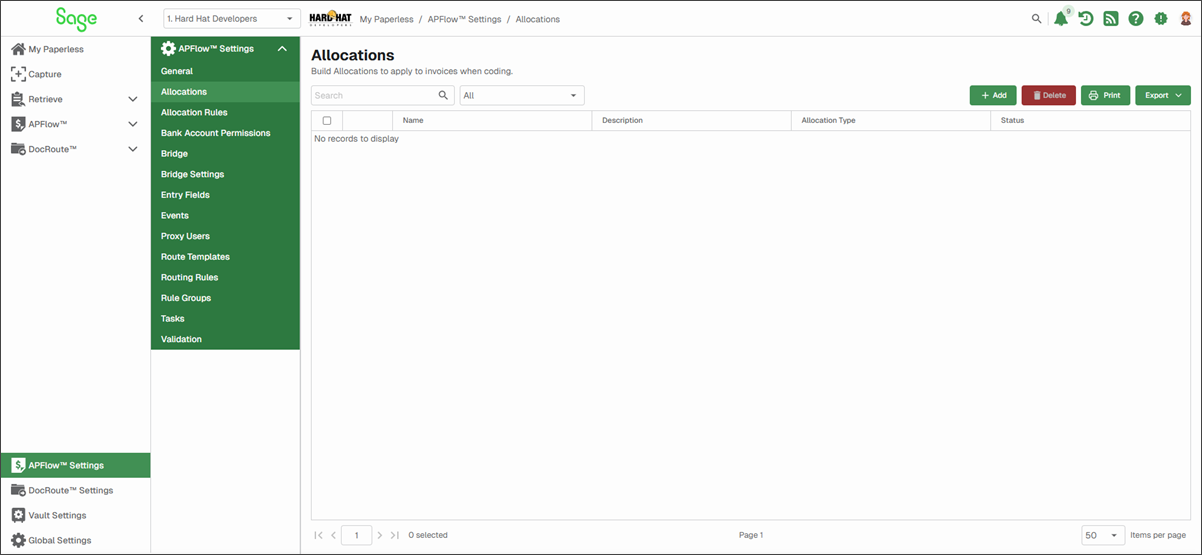Click the alert badge icon in header

[x=1161, y=18]
